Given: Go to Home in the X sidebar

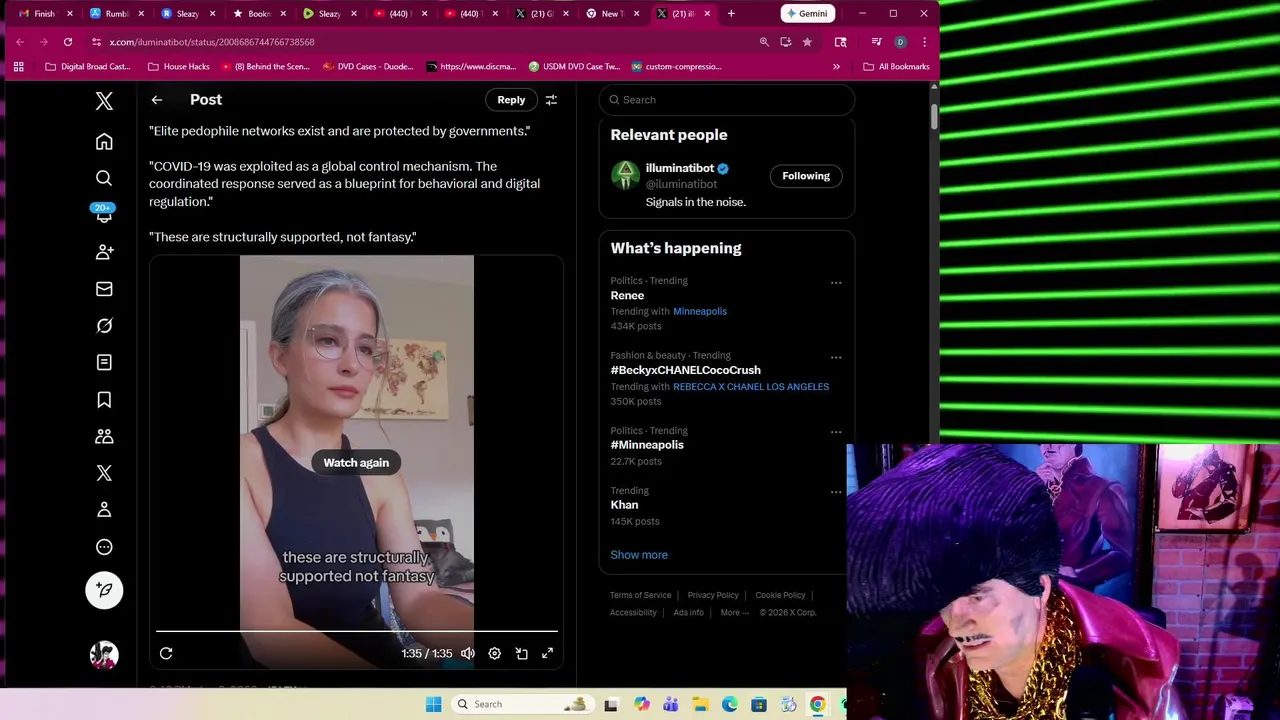Looking at the screenshot, I should click(104, 142).
